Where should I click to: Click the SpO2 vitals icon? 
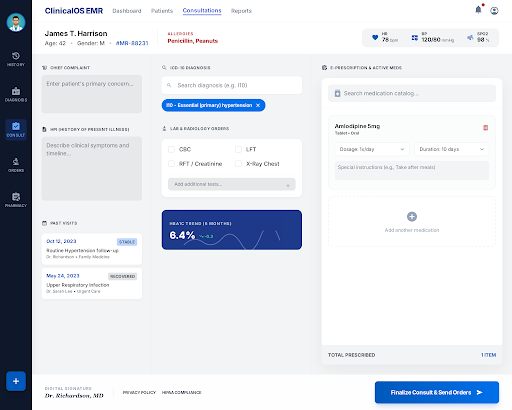click(x=470, y=37)
